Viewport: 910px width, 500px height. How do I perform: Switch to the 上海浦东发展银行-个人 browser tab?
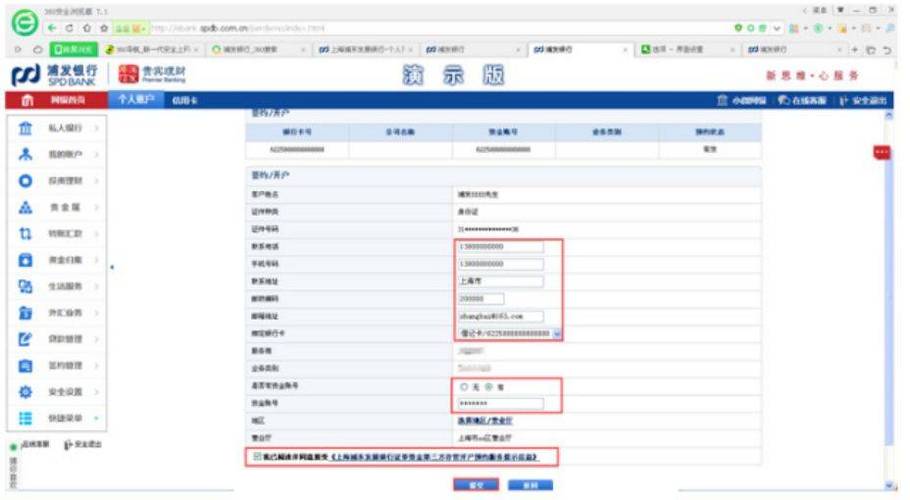pos(366,50)
